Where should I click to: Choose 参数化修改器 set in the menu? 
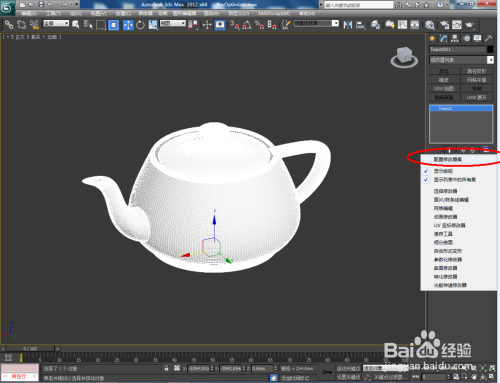[x=459, y=260]
